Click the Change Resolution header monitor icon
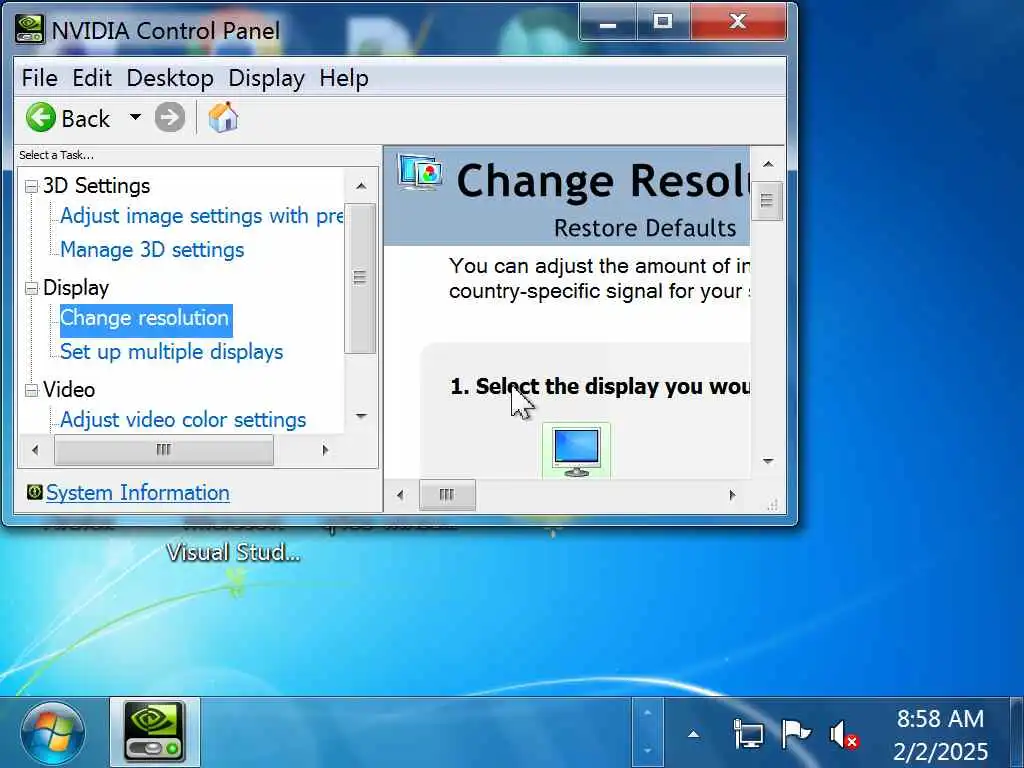 pos(420,172)
